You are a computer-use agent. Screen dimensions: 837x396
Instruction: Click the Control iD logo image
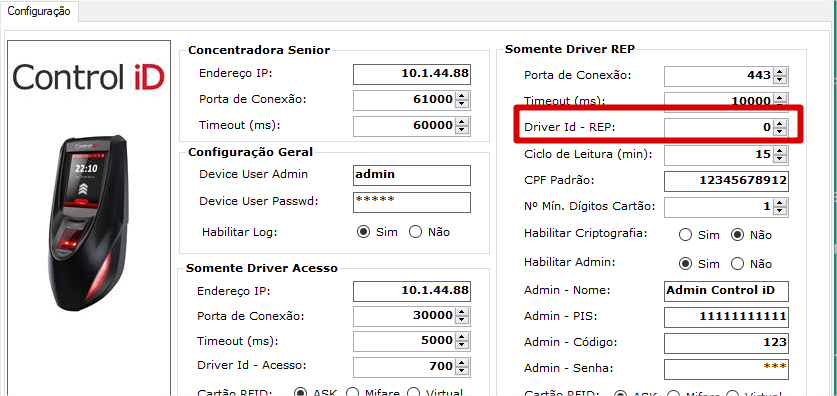coord(89,77)
